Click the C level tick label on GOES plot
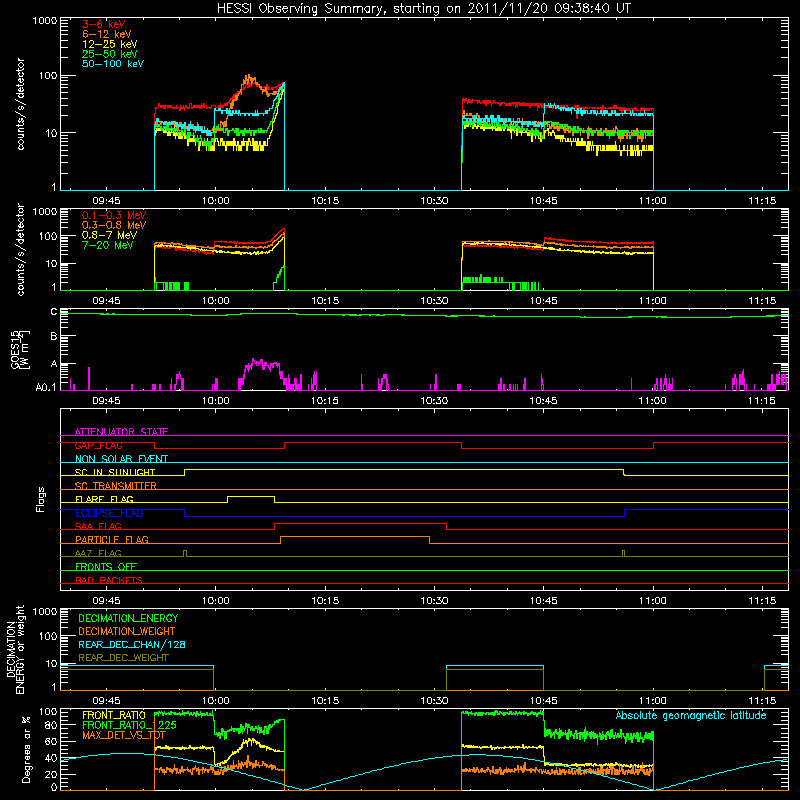 coord(54,312)
